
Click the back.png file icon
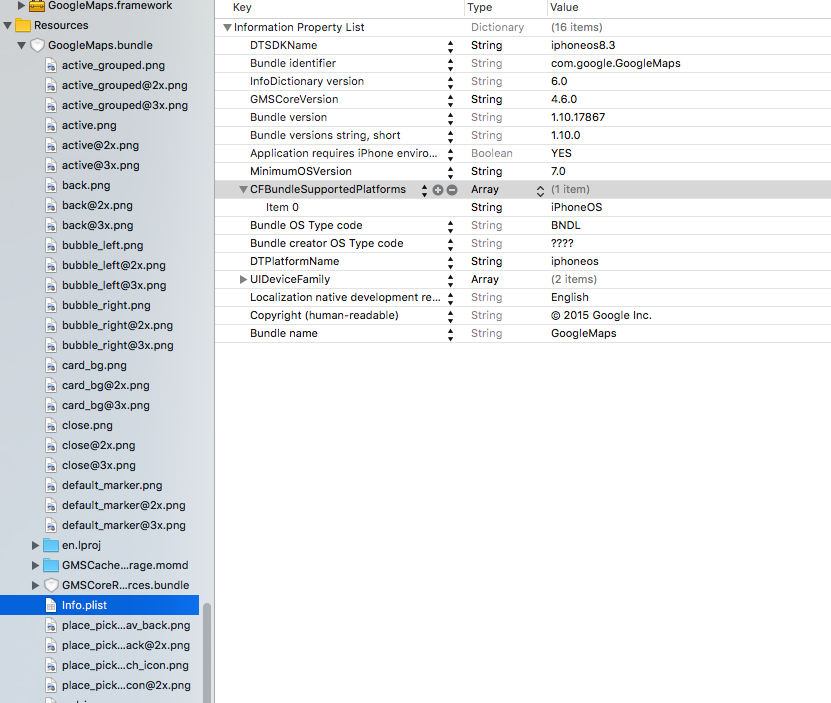click(x=51, y=185)
